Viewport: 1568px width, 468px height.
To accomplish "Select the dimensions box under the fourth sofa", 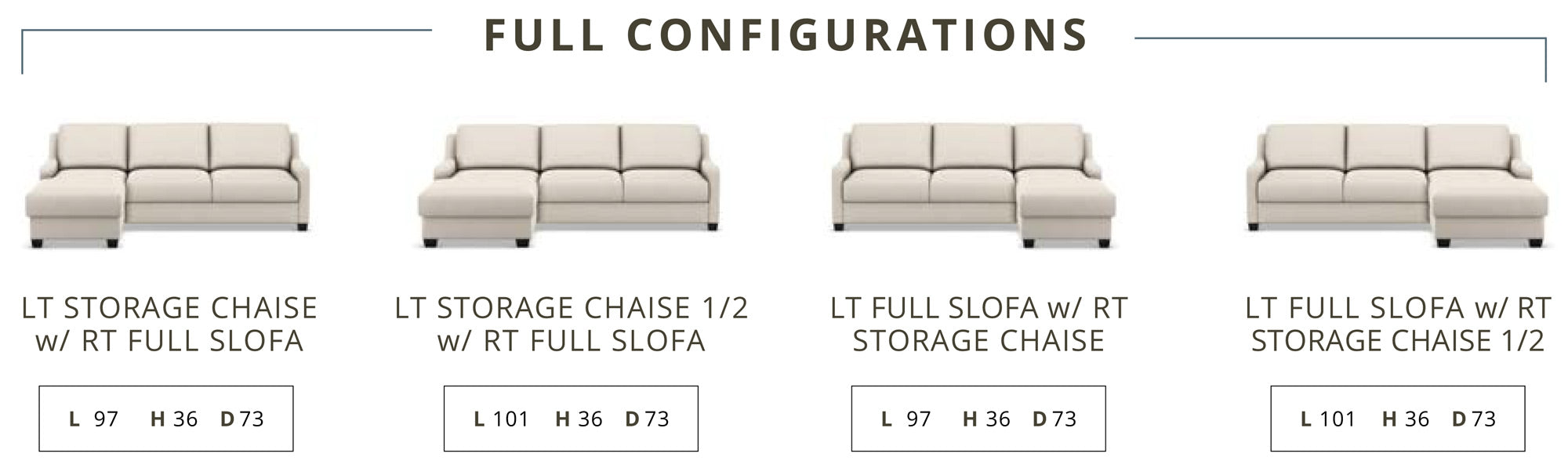I will [x=1397, y=419].
